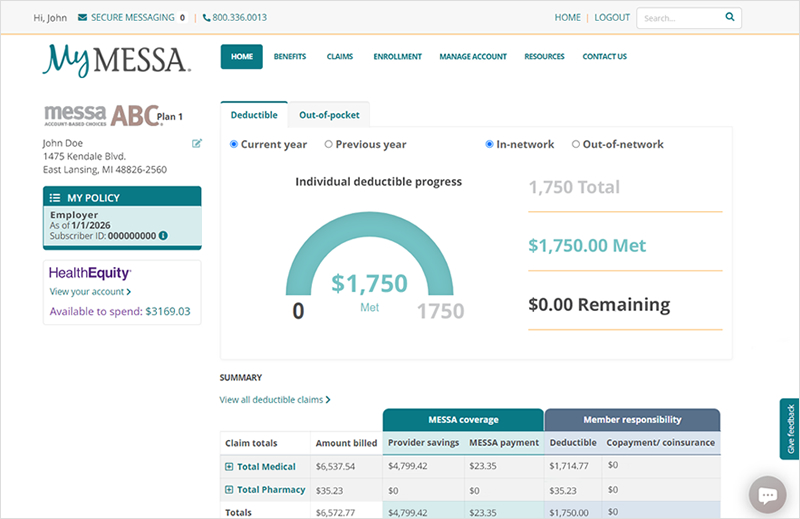Click the $1,714.77 deductible cell
The height and width of the screenshot is (519, 800).
tap(568, 466)
